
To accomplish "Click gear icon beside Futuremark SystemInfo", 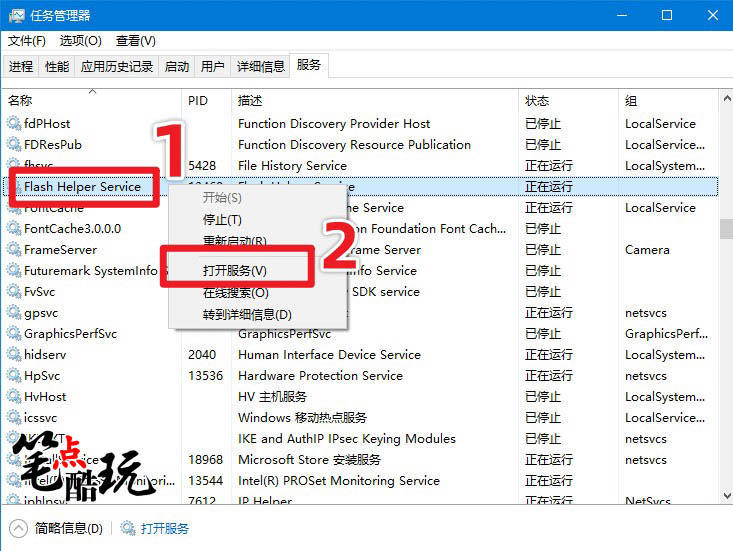I will coord(14,271).
